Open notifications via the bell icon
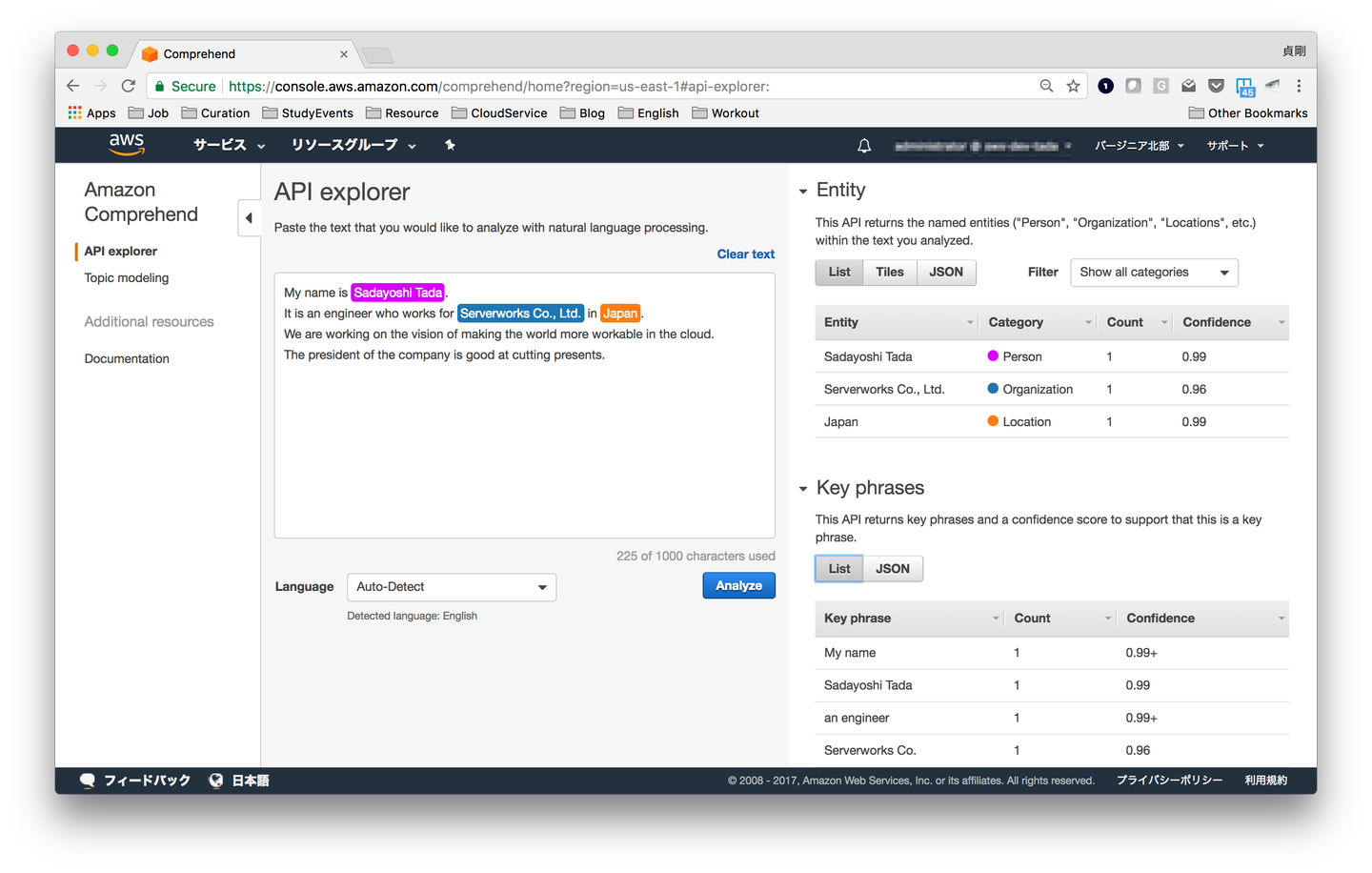Screen dimensions: 1372x873 click(x=864, y=146)
